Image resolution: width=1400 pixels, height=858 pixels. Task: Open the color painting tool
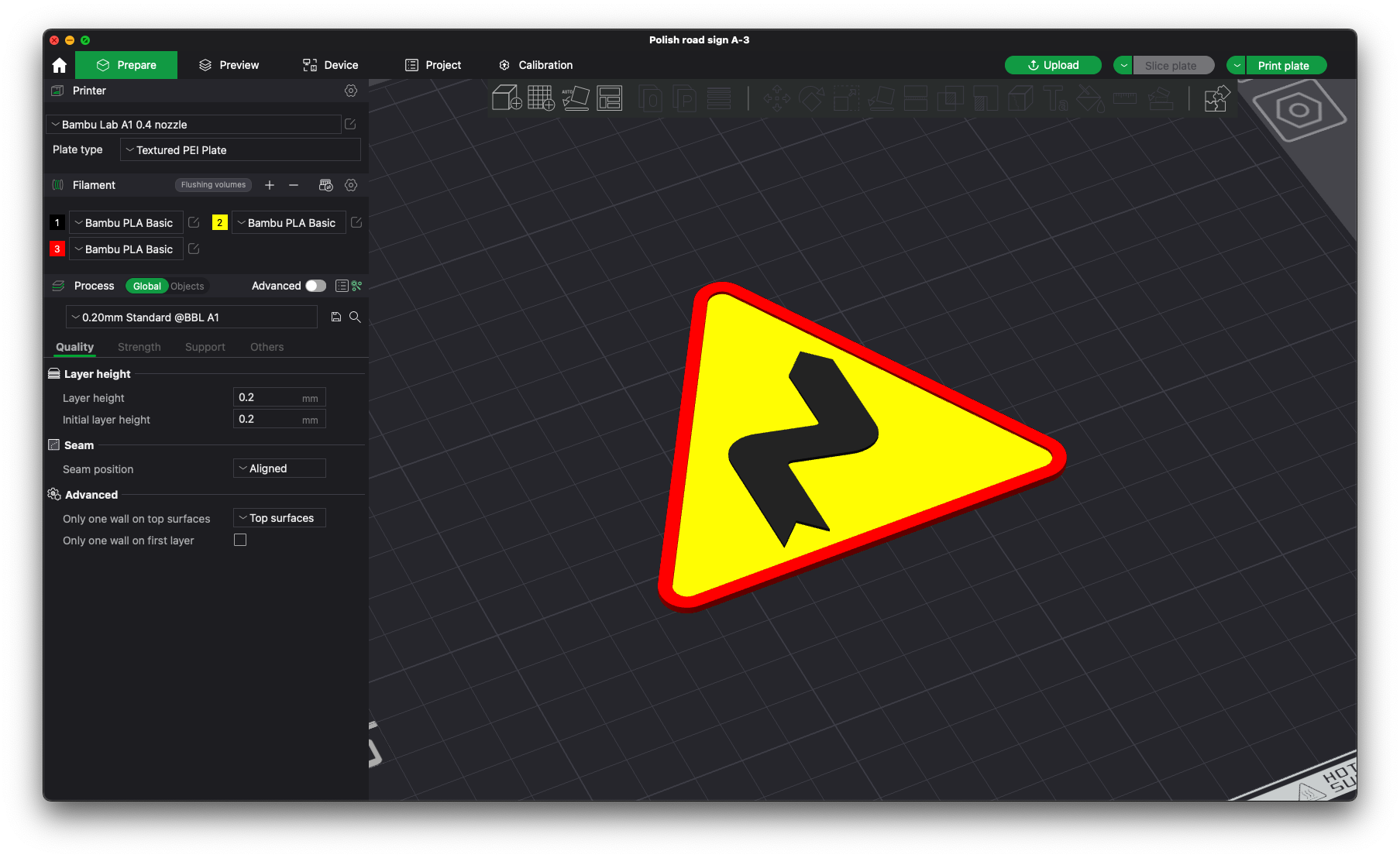pyautogui.click(x=1089, y=98)
